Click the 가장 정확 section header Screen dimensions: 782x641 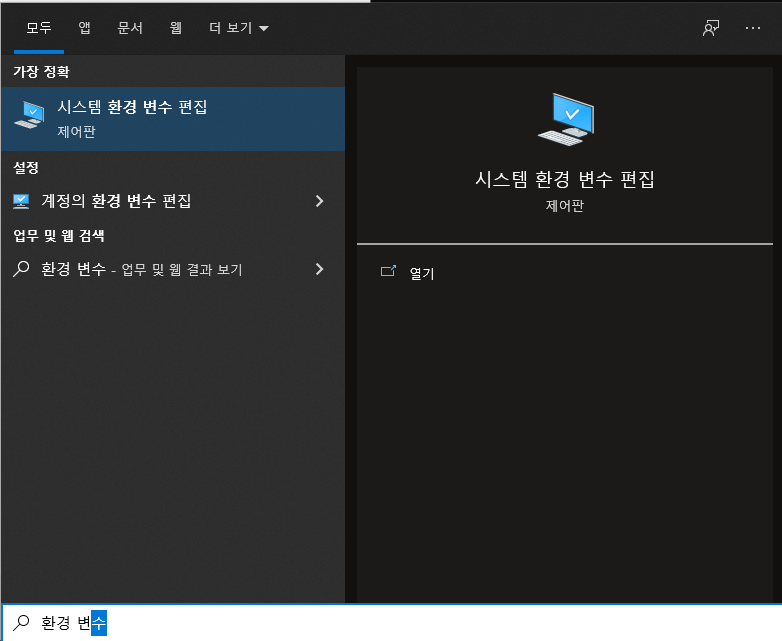41,71
